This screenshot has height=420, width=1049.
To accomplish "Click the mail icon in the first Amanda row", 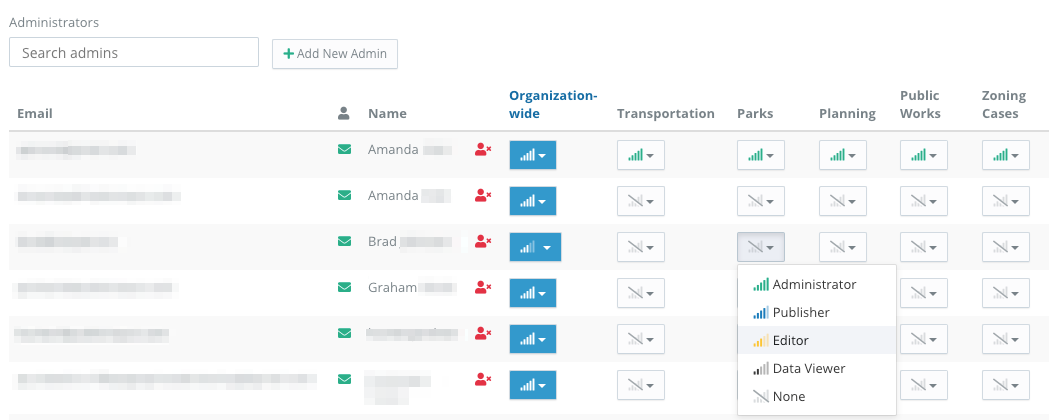I will coord(345,150).
